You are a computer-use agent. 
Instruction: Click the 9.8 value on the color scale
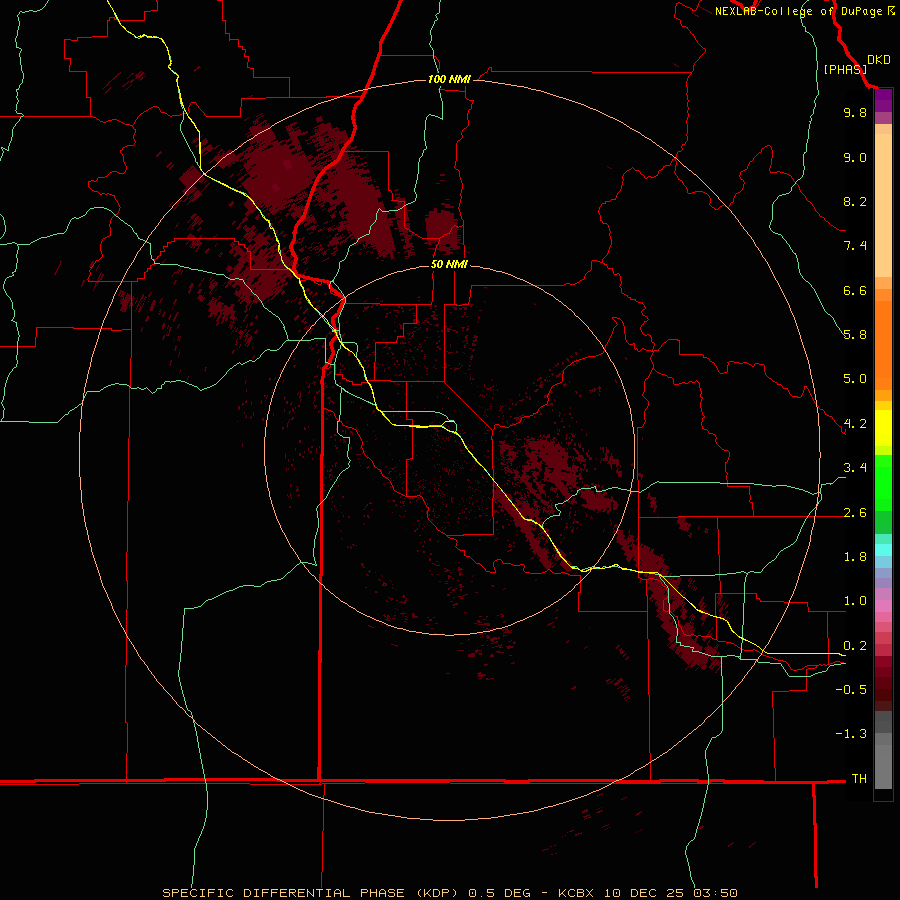point(855,112)
